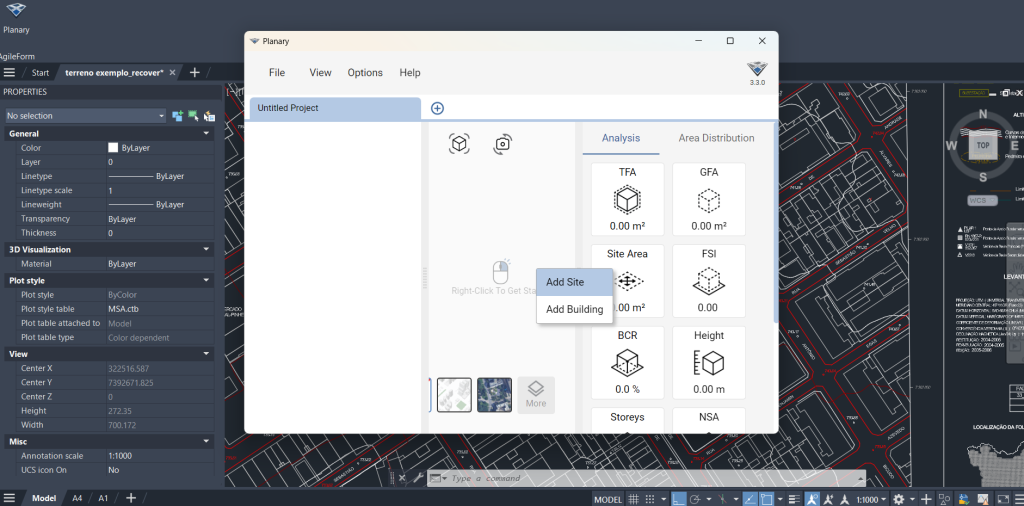
Task: Select the satellite imagery map thumbnail
Action: tap(494, 395)
